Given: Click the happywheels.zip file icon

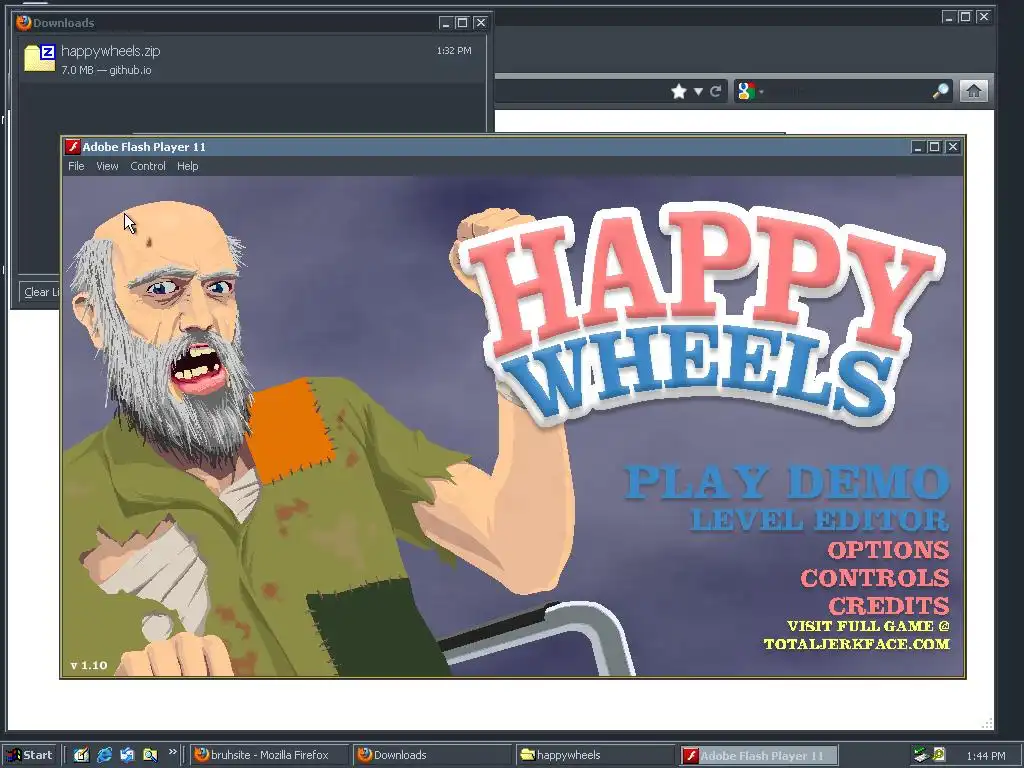Looking at the screenshot, I should pos(40,57).
